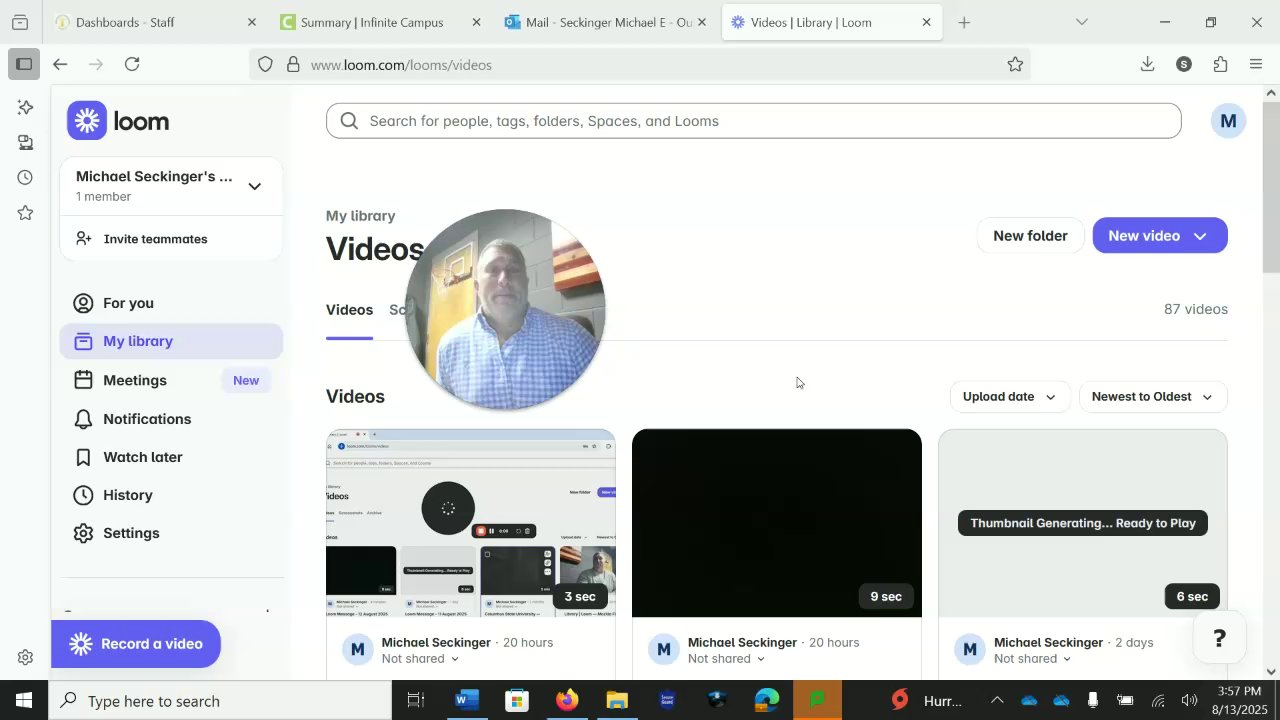
Task: Click the Loom search field
Action: [753, 121]
